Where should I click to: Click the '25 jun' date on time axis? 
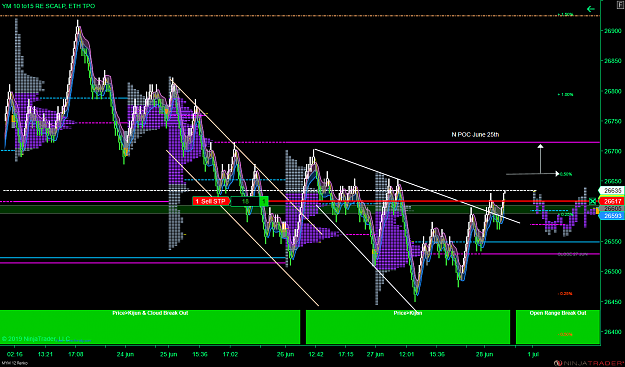click(169, 354)
